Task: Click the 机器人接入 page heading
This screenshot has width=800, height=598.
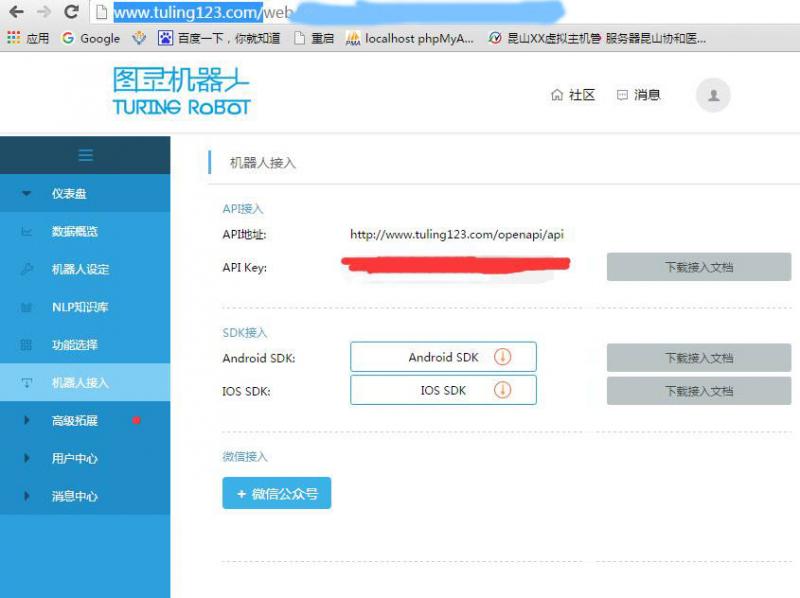Action: pyautogui.click(x=263, y=163)
